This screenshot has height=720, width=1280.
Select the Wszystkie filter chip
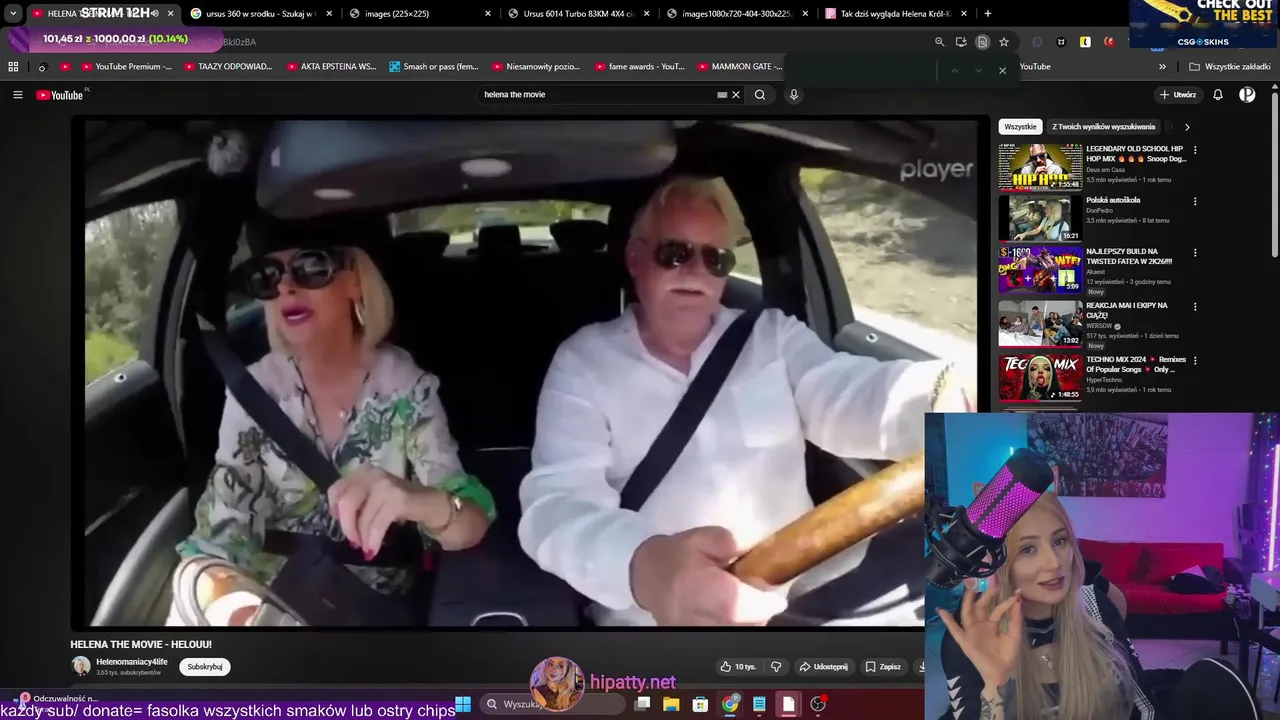(1020, 127)
